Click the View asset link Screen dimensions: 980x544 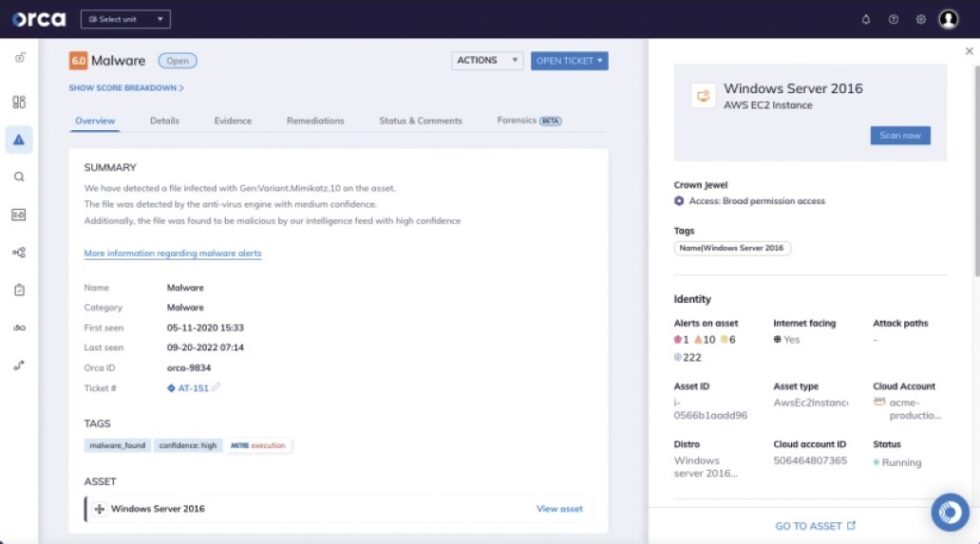[559, 509]
